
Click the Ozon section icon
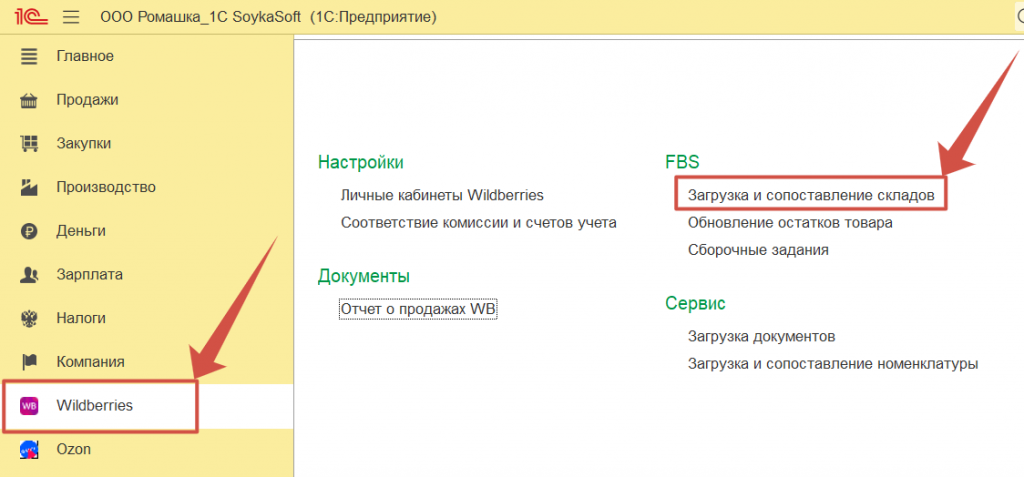[x=29, y=450]
